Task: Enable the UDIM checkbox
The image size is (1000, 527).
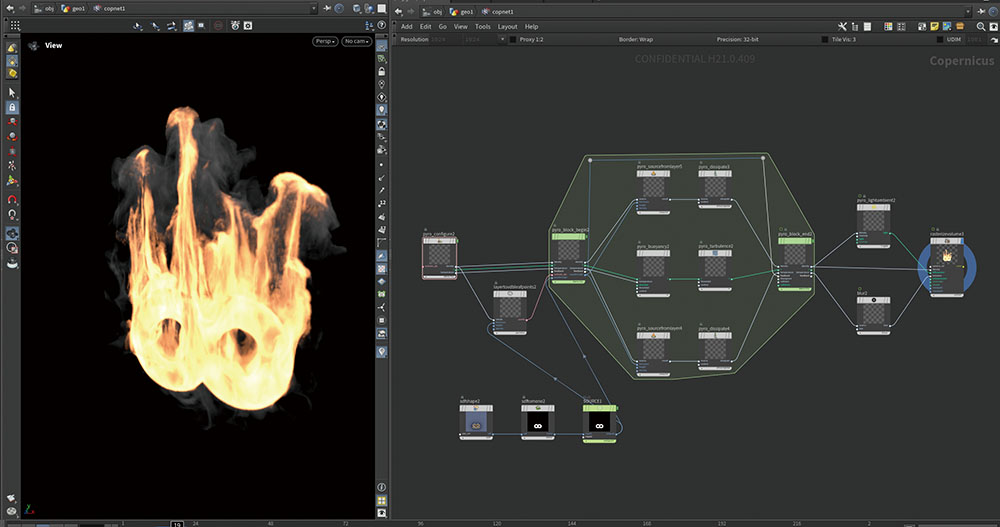Action: tap(939, 39)
